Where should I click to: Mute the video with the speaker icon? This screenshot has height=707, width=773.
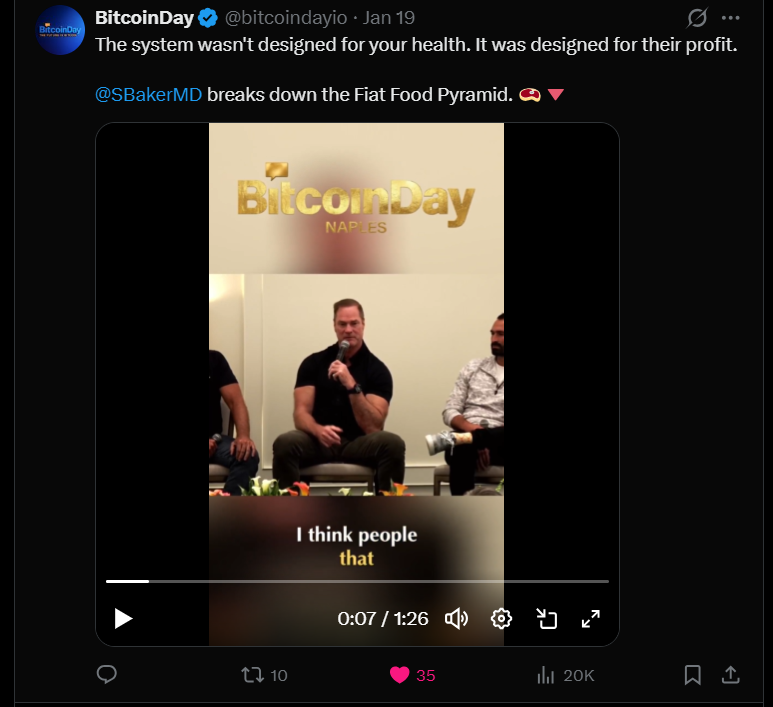click(x=457, y=618)
